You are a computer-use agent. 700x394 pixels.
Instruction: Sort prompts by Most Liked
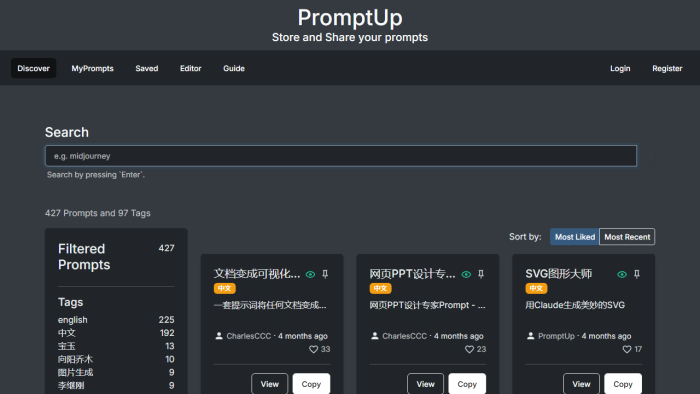coord(575,237)
